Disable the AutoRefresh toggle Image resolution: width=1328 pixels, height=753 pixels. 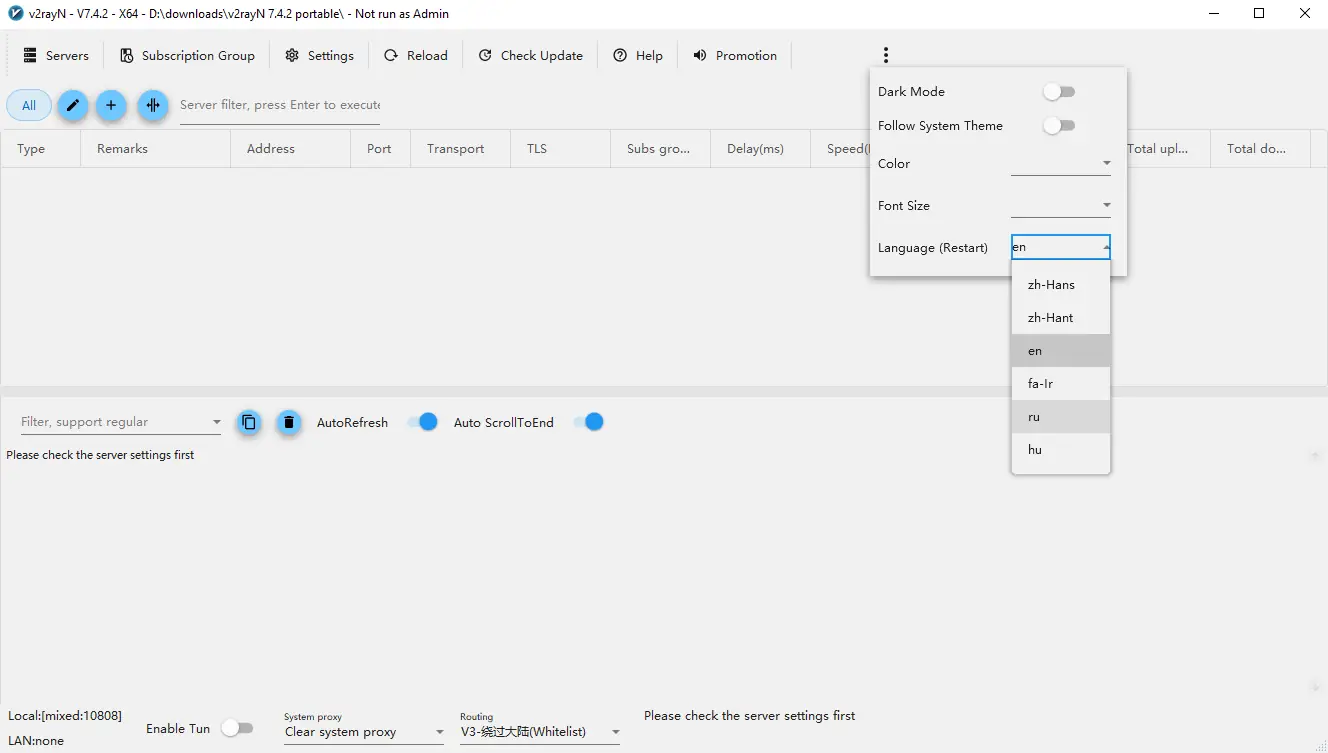[422, 422]
